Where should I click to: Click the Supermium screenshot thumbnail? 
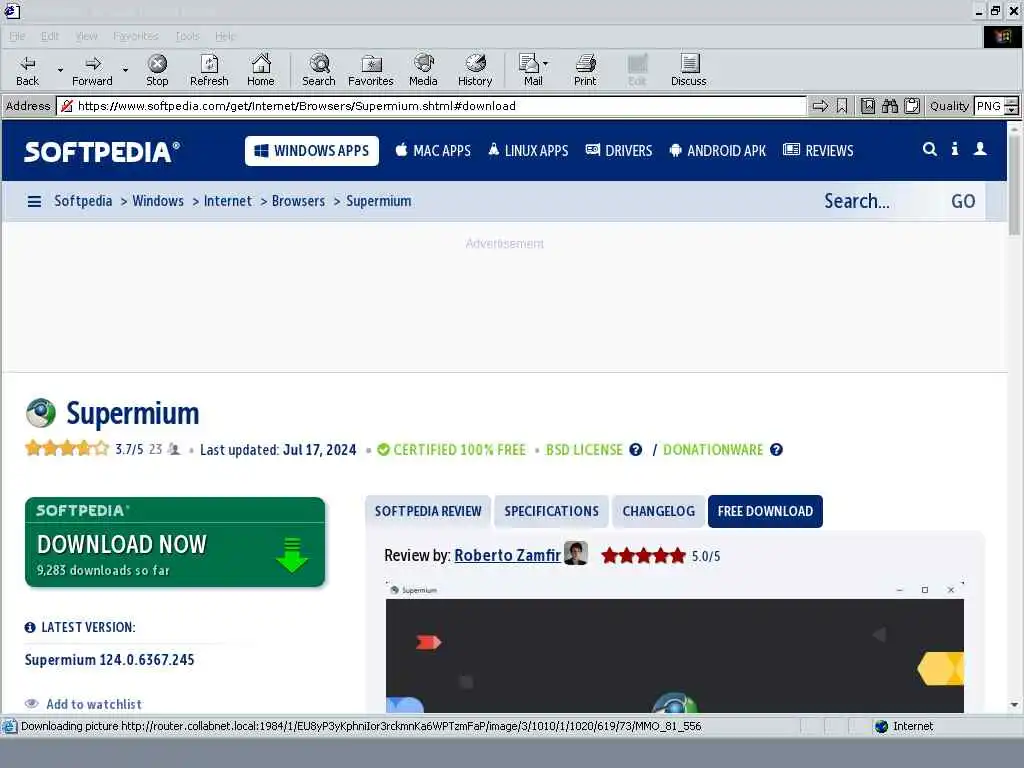(675, 647)
